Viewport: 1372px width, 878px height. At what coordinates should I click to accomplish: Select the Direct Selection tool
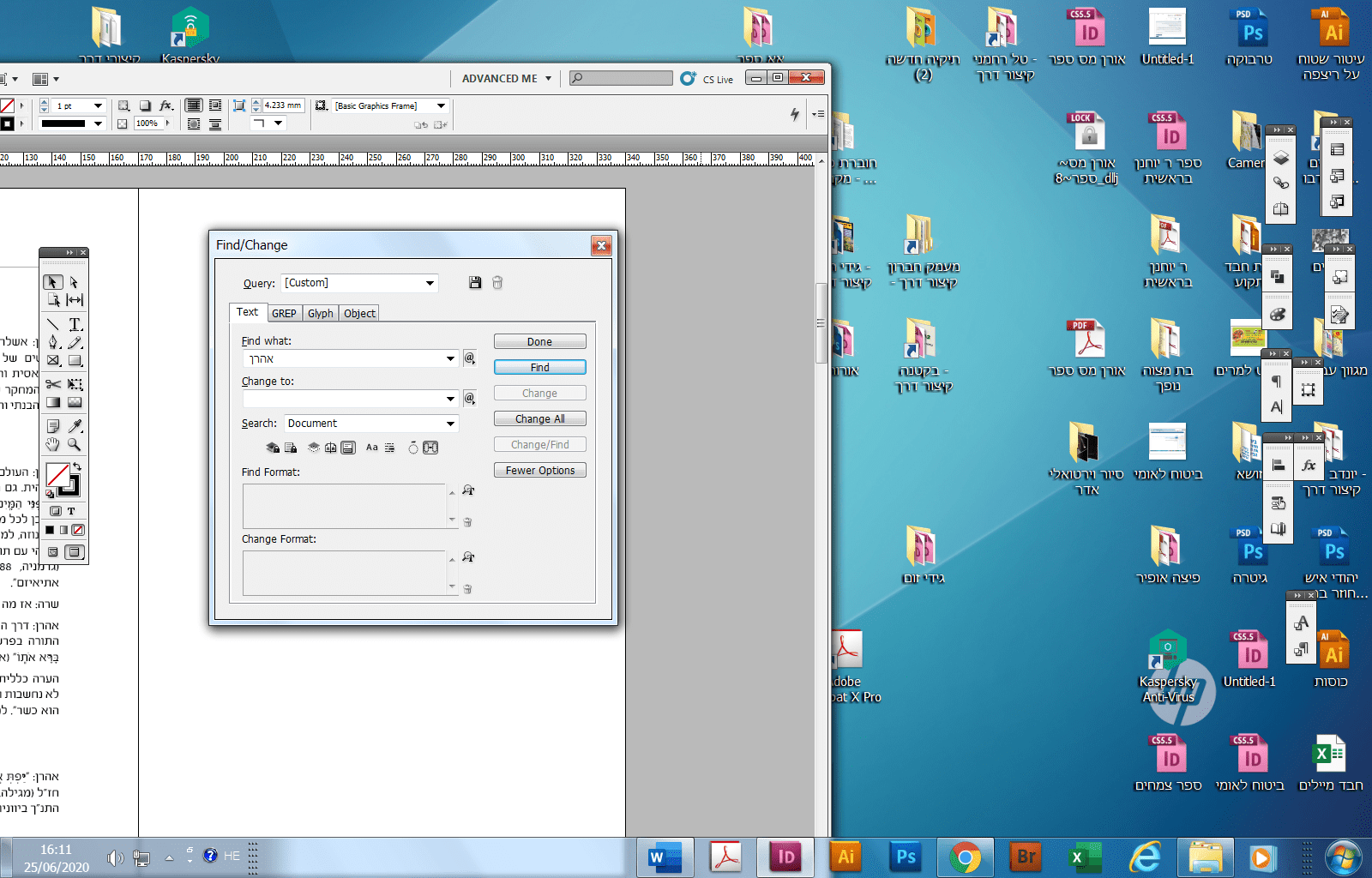tap(75, 282)
